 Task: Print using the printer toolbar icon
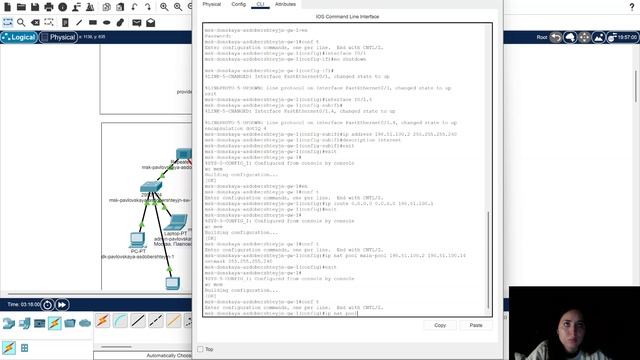(x=49, y=7)
